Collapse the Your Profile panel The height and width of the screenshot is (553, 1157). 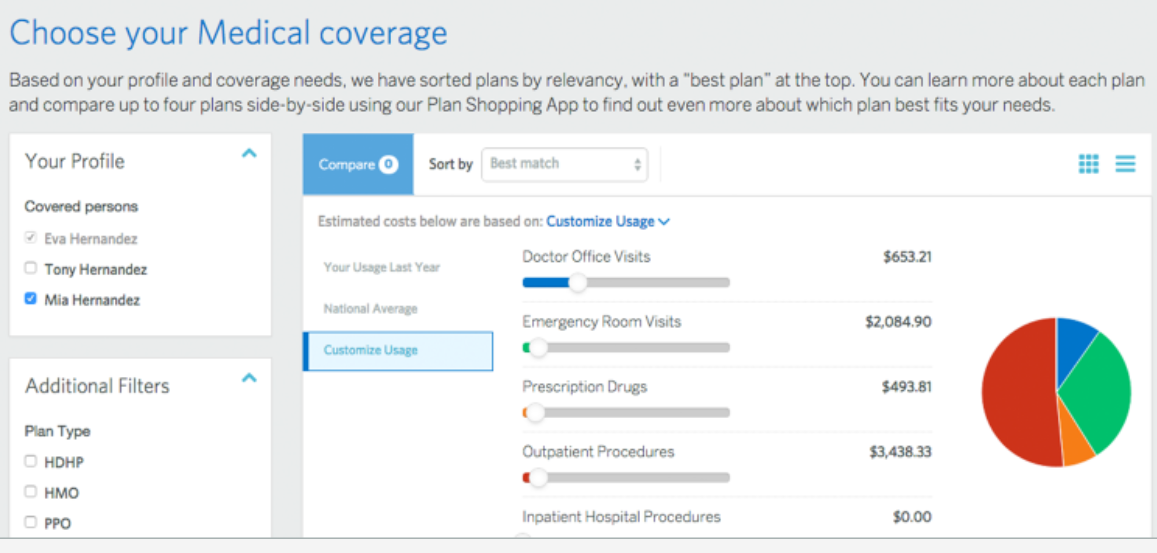[249, 154]
